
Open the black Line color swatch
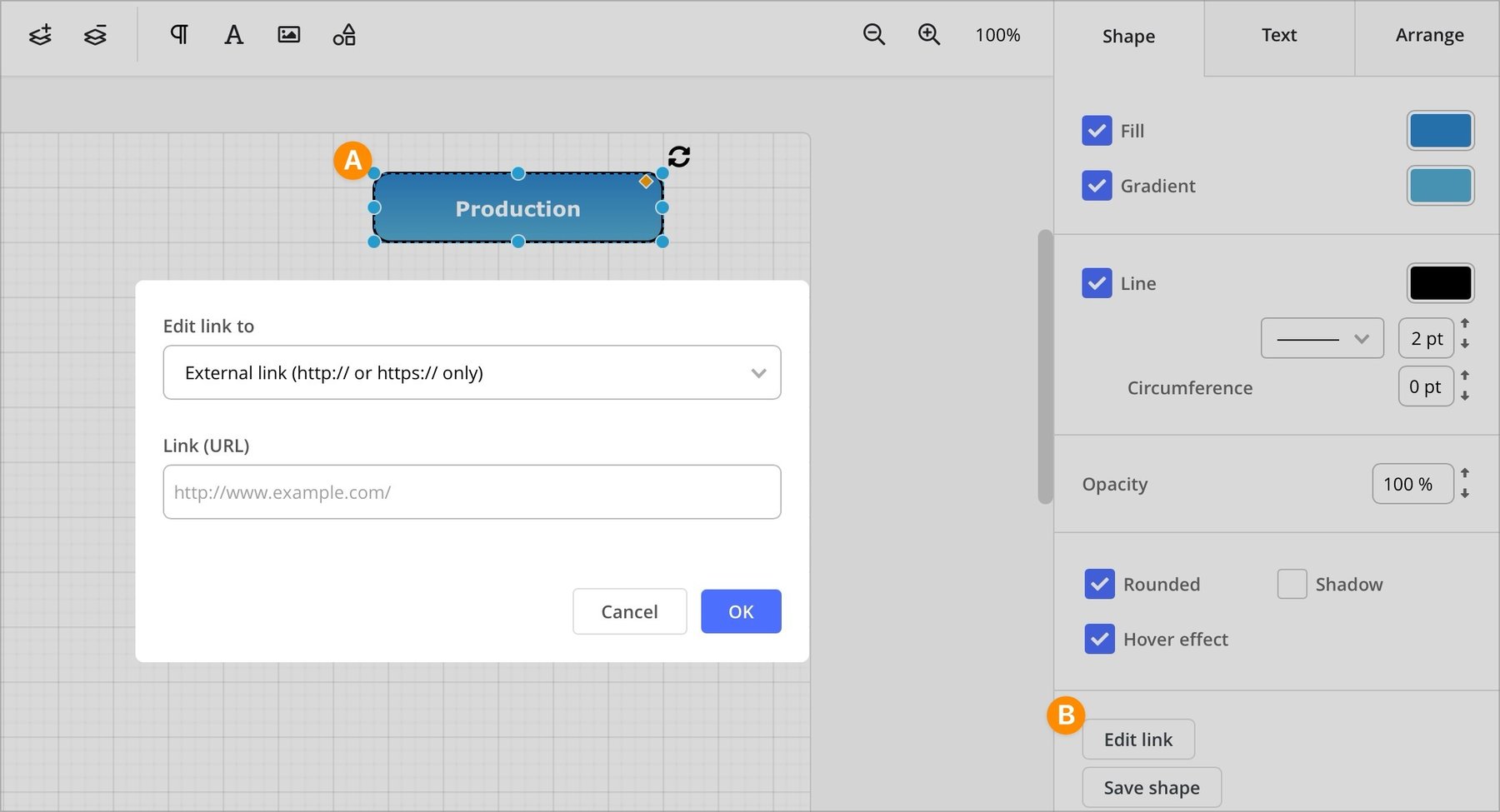(x=1441, y=283)
